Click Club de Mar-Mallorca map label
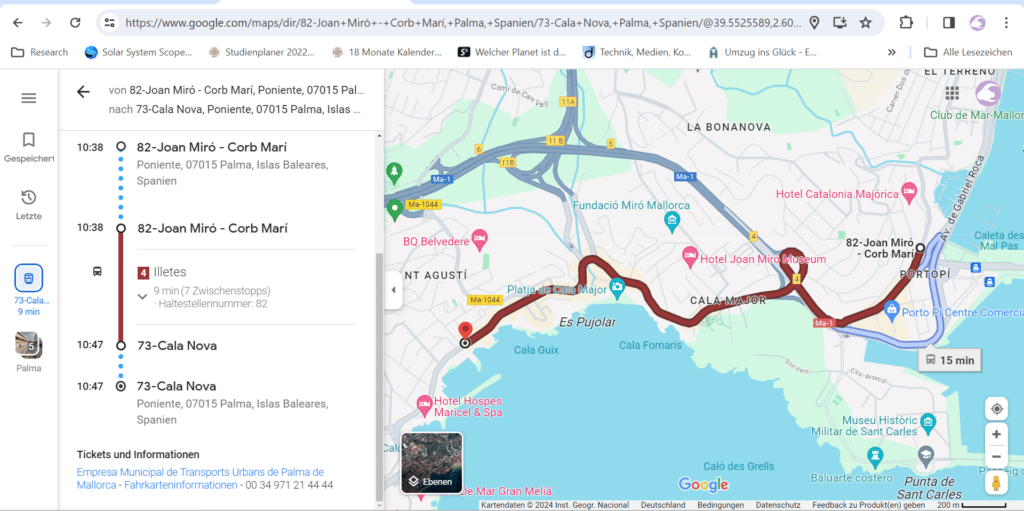The image size is (1024, 511). [977, 115]
